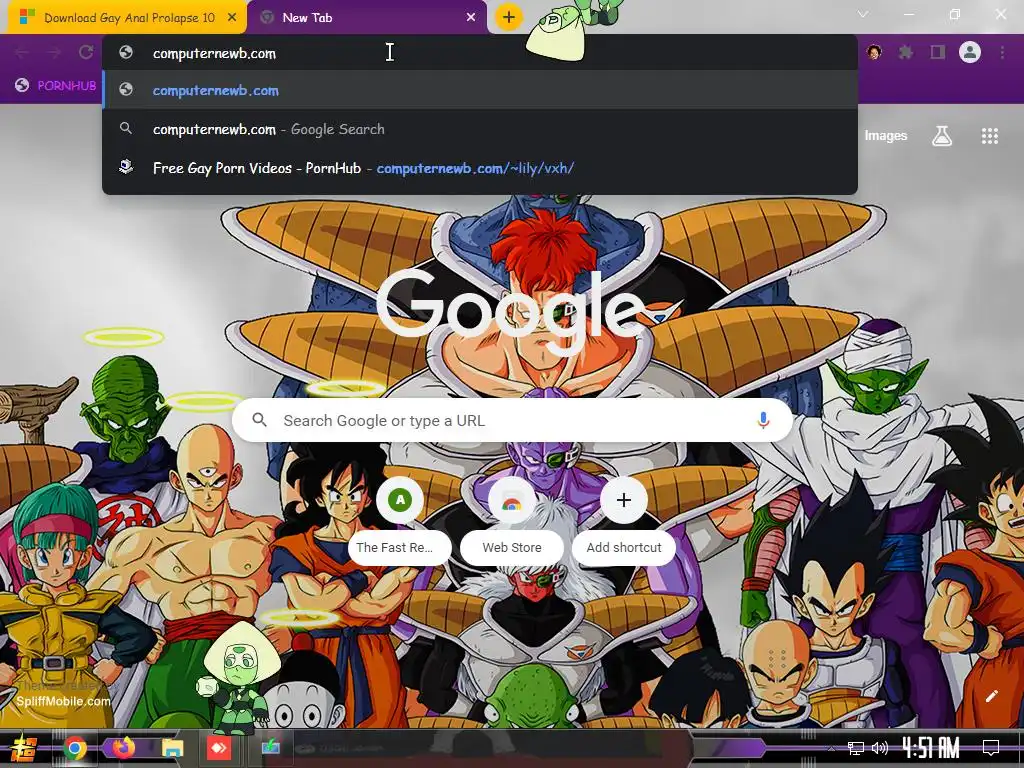Select the ~lily/vxh/ history suggestion
The width and height of the screenshot is (1024, 768).
480,168
